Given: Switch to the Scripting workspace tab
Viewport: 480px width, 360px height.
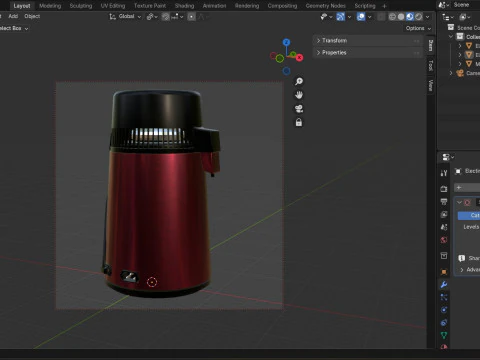Looking at the screenshot, I should pos(365,6).
